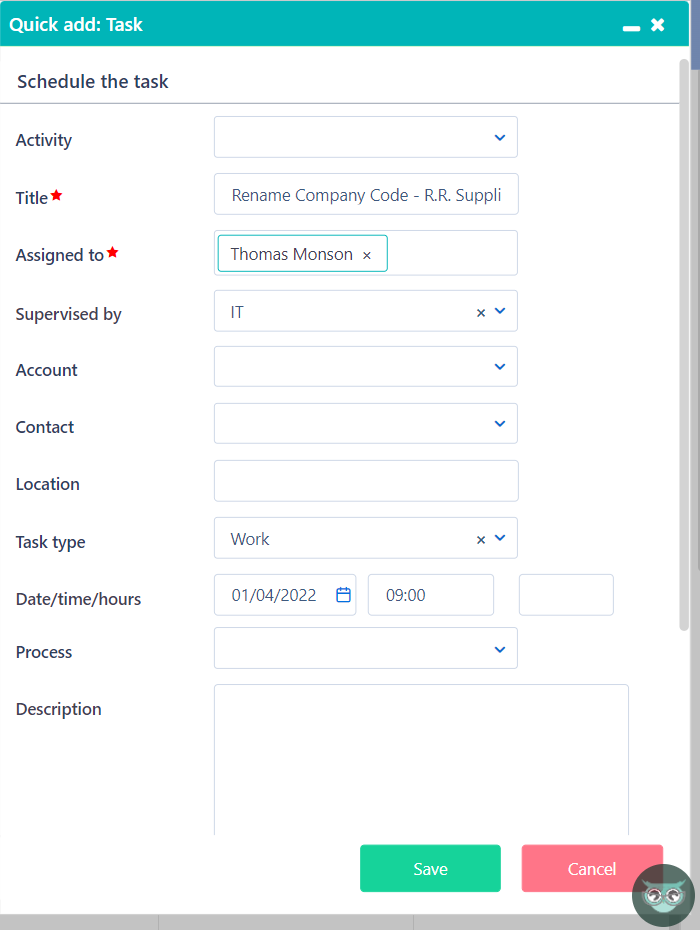Viewport: 700px width, 930px height.
Task: Open the Process dropdown
Action: (365, 648)
